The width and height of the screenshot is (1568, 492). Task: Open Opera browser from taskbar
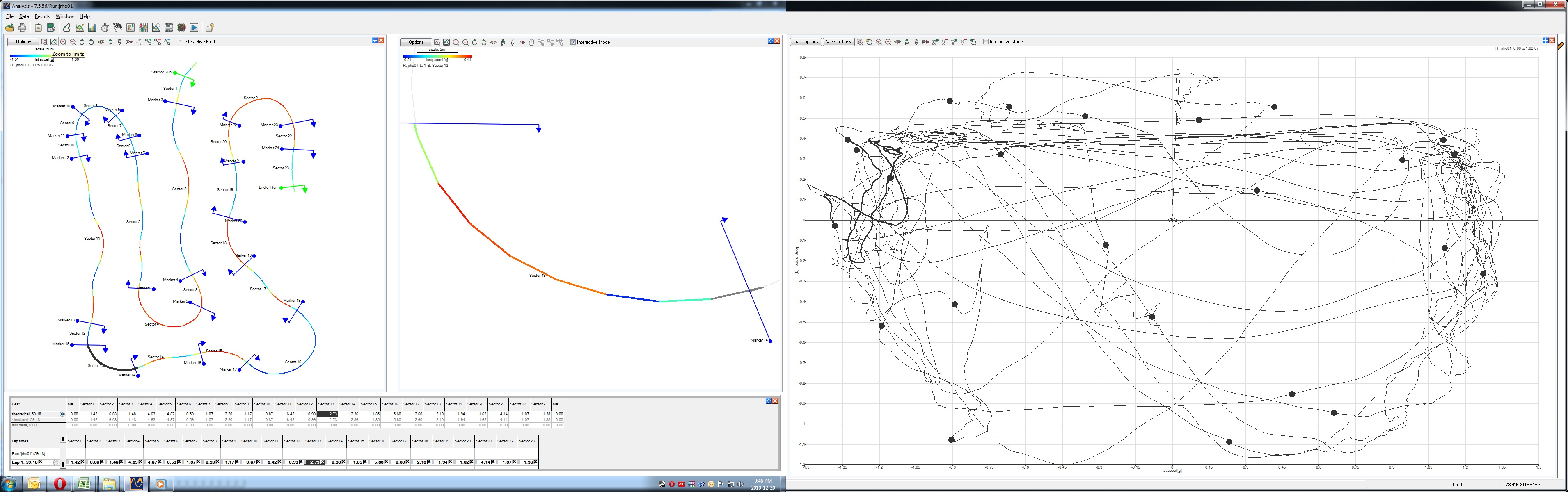pyautogui.click(x=60, y=484)
